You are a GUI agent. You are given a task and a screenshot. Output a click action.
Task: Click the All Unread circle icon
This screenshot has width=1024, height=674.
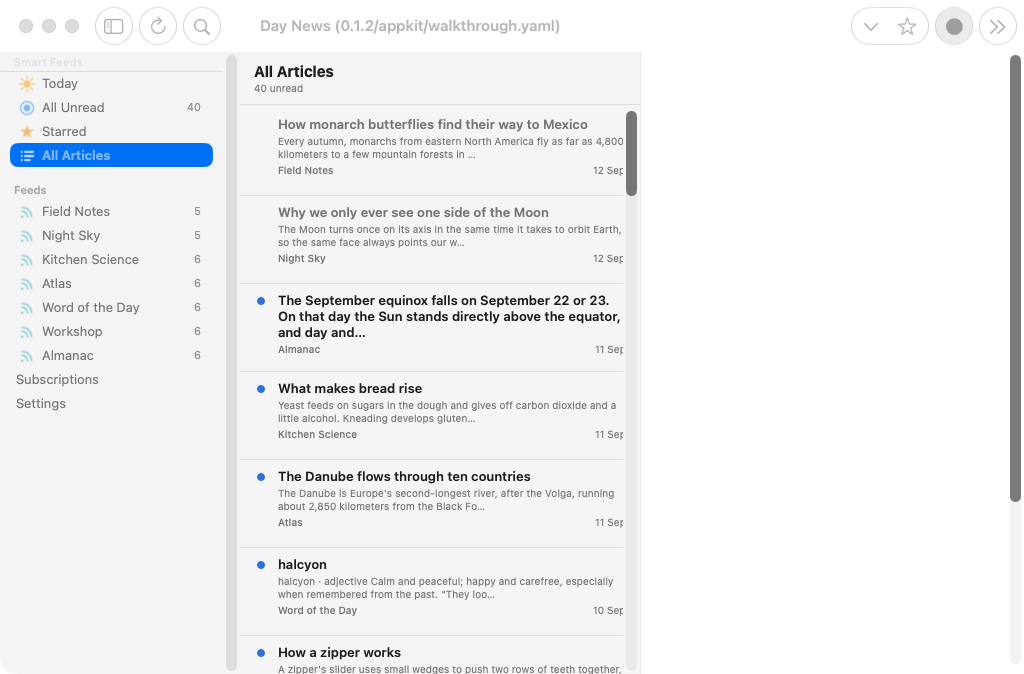click(x=27, y=108)
